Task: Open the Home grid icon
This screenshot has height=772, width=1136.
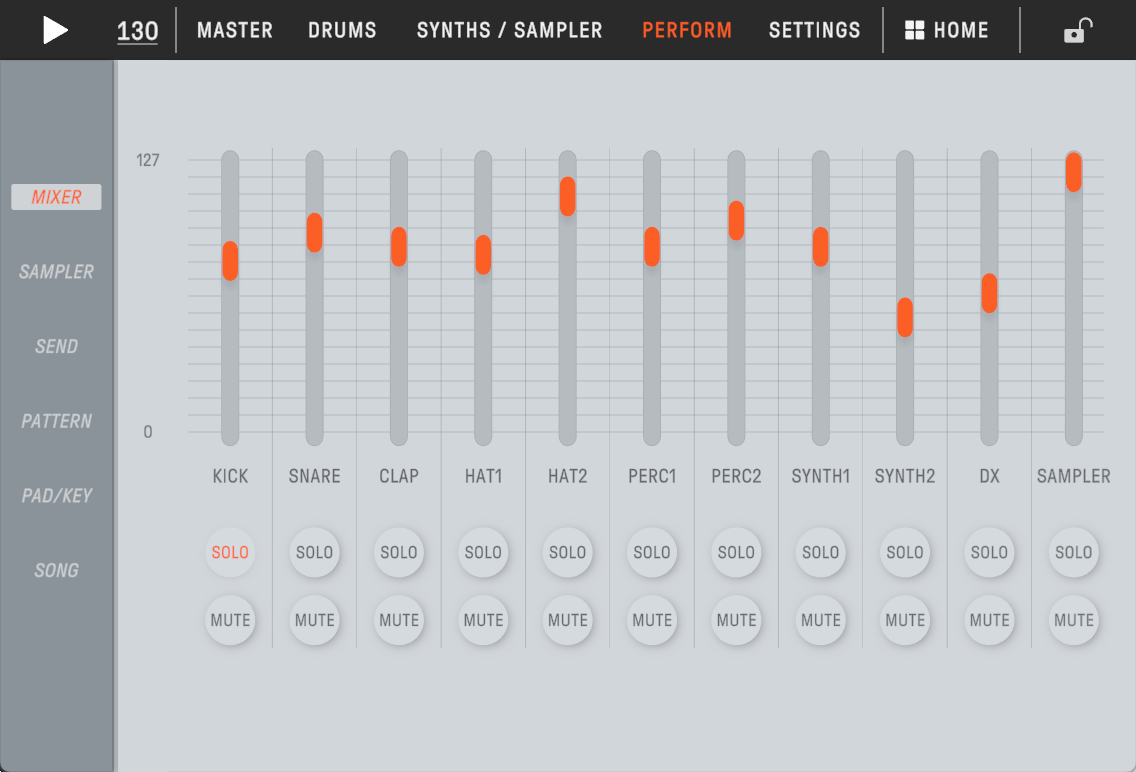Action: click(914, 30)
